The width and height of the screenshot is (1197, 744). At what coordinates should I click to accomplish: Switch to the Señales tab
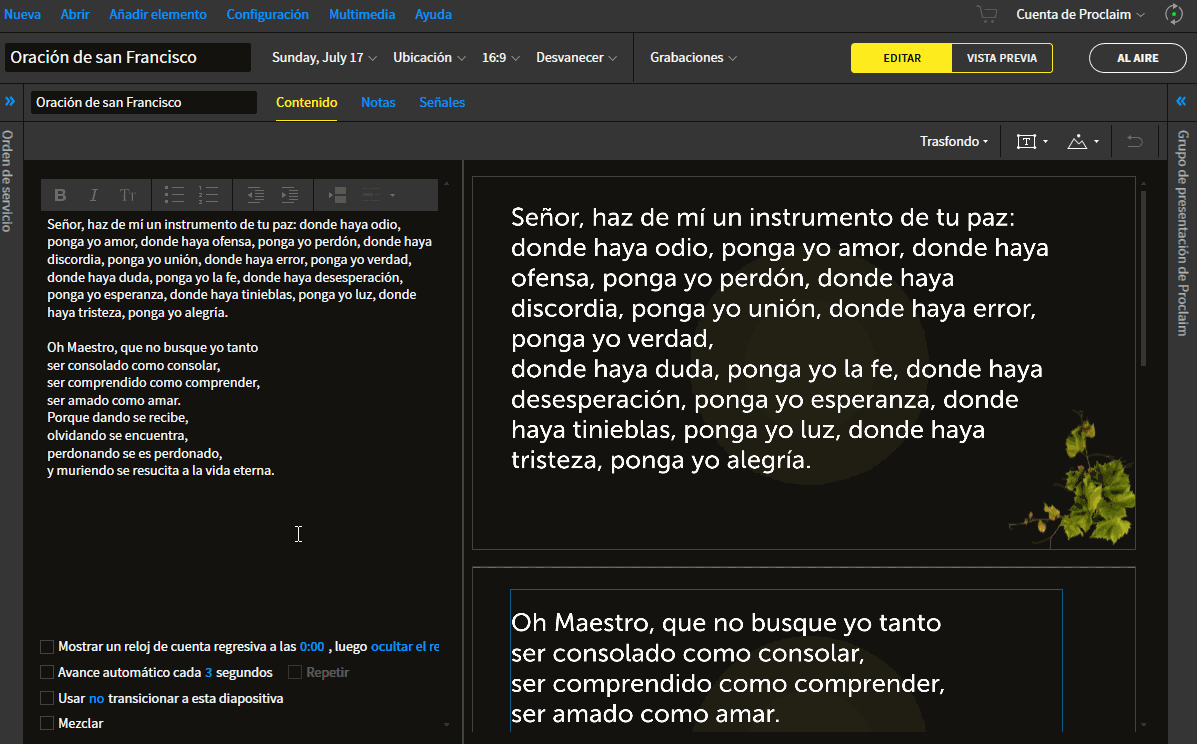click(x=442, y=102)
